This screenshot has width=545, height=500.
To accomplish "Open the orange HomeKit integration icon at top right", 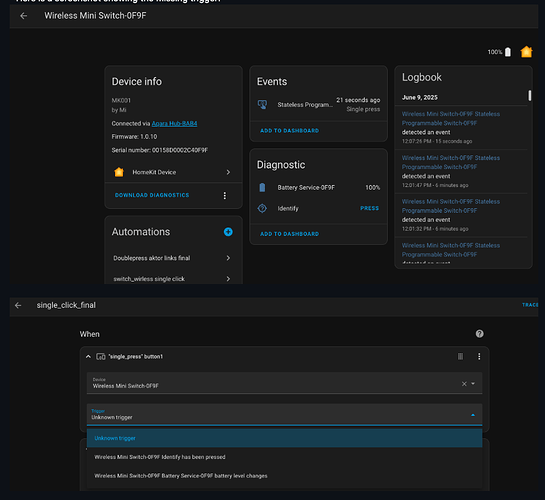I will 526,52.
